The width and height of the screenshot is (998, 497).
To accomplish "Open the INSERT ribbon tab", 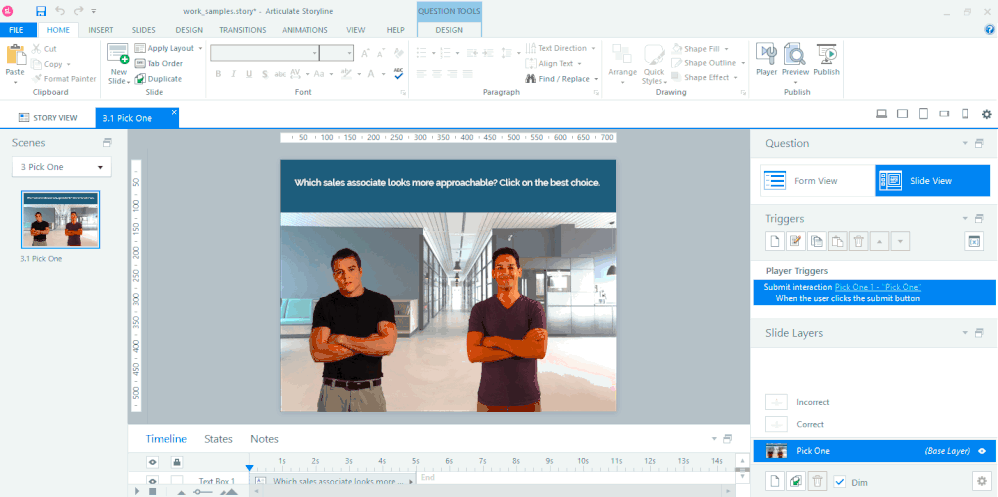I will tap(101, 30).
